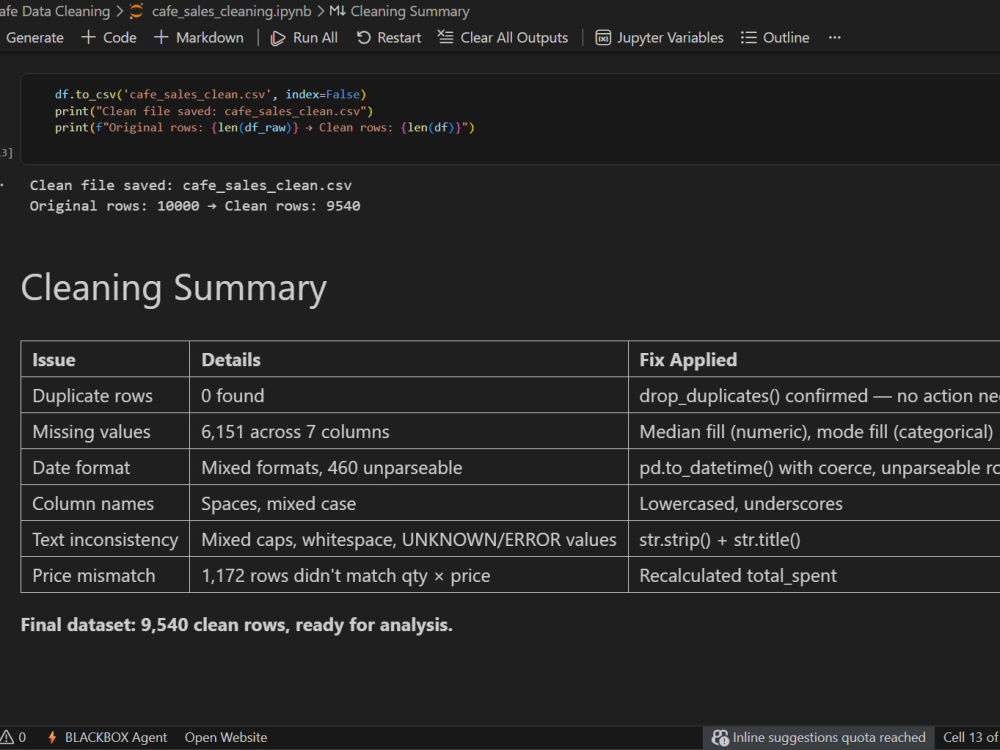
Task: Click the Copilot icon in status bar
Action: pyautogui.click(x=720, y=738)
